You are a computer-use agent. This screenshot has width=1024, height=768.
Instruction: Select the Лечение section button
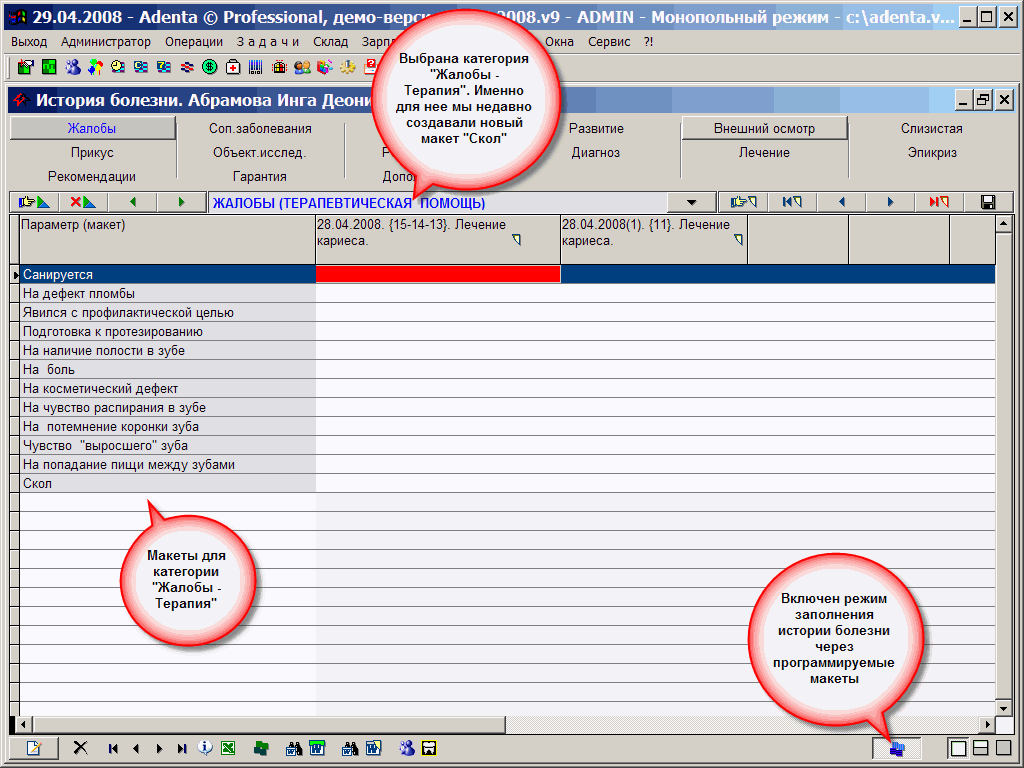[764, 153]
